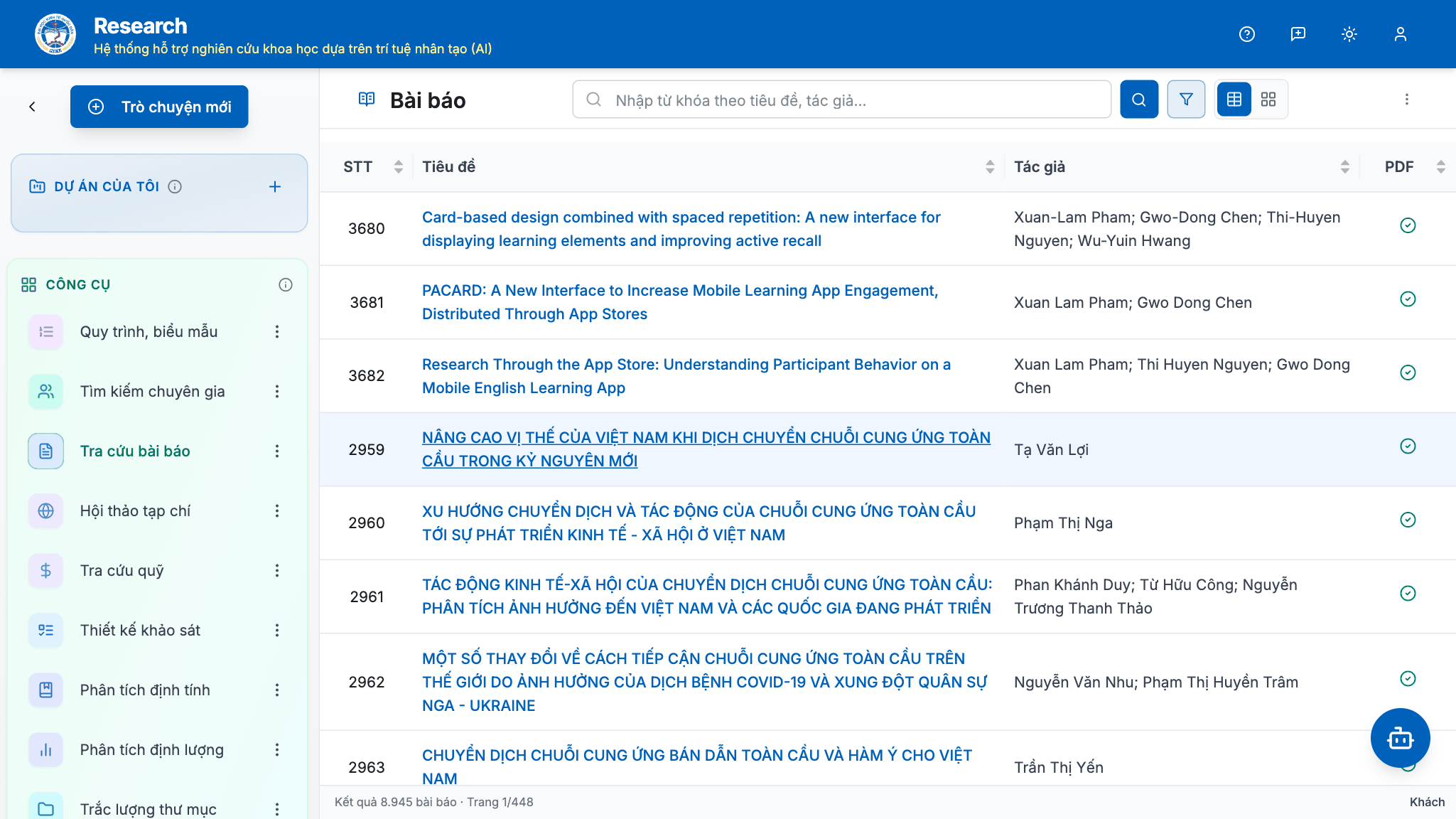This screenshot has width=1456, height=819.
Task: Toggle the light theme sun icon
Action: click(x=1349, y=34)
